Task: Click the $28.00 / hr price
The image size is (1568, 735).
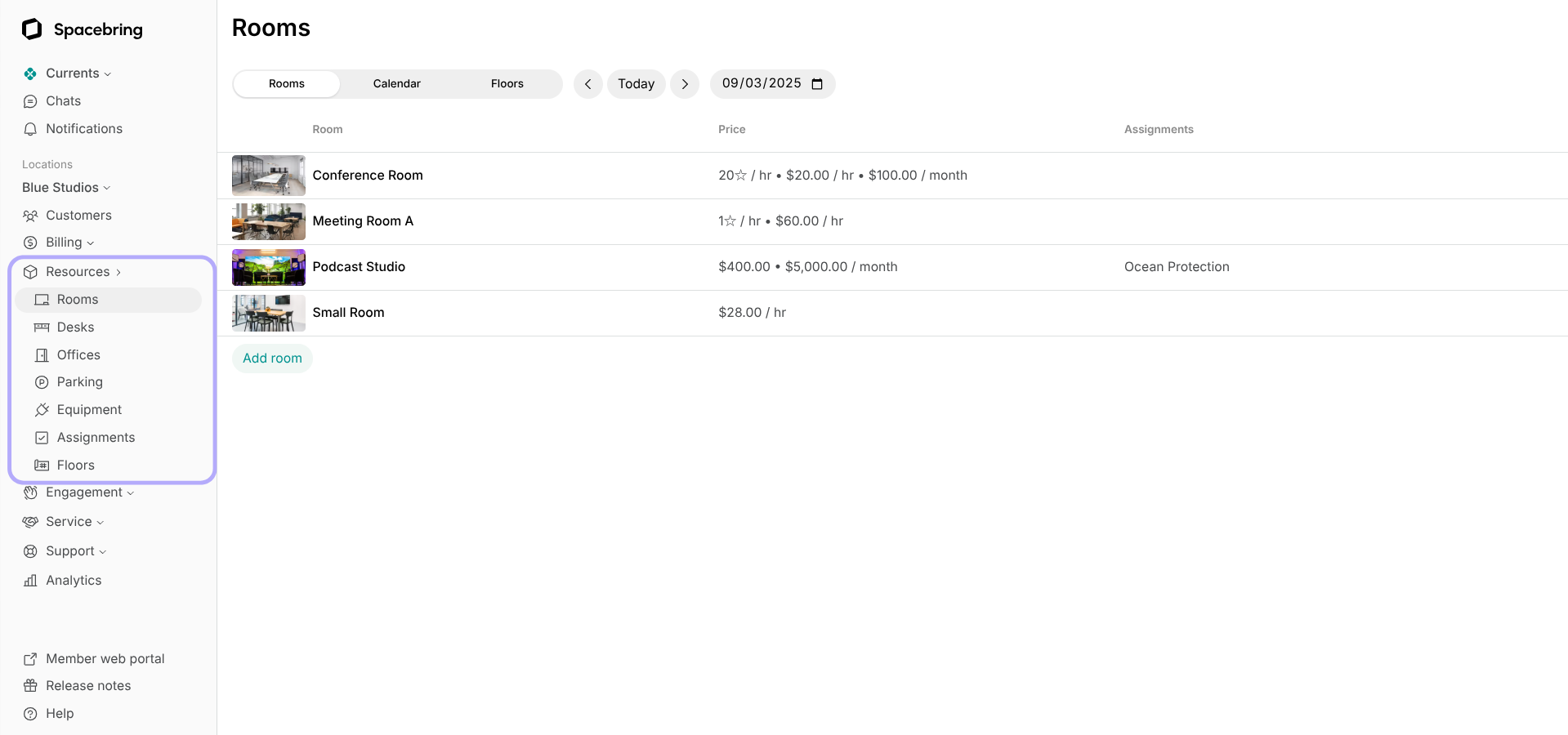Action: 753,313
